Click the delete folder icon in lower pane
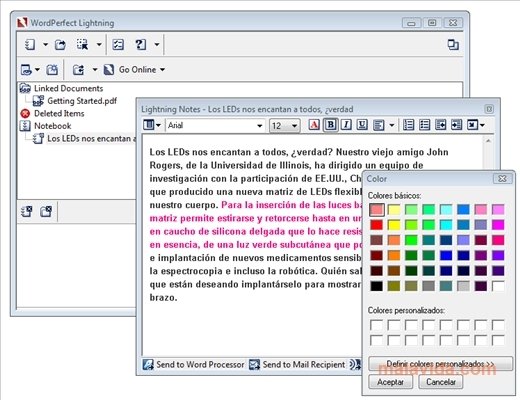Screen dimensions: 520x400 click(x=46, y=211)
